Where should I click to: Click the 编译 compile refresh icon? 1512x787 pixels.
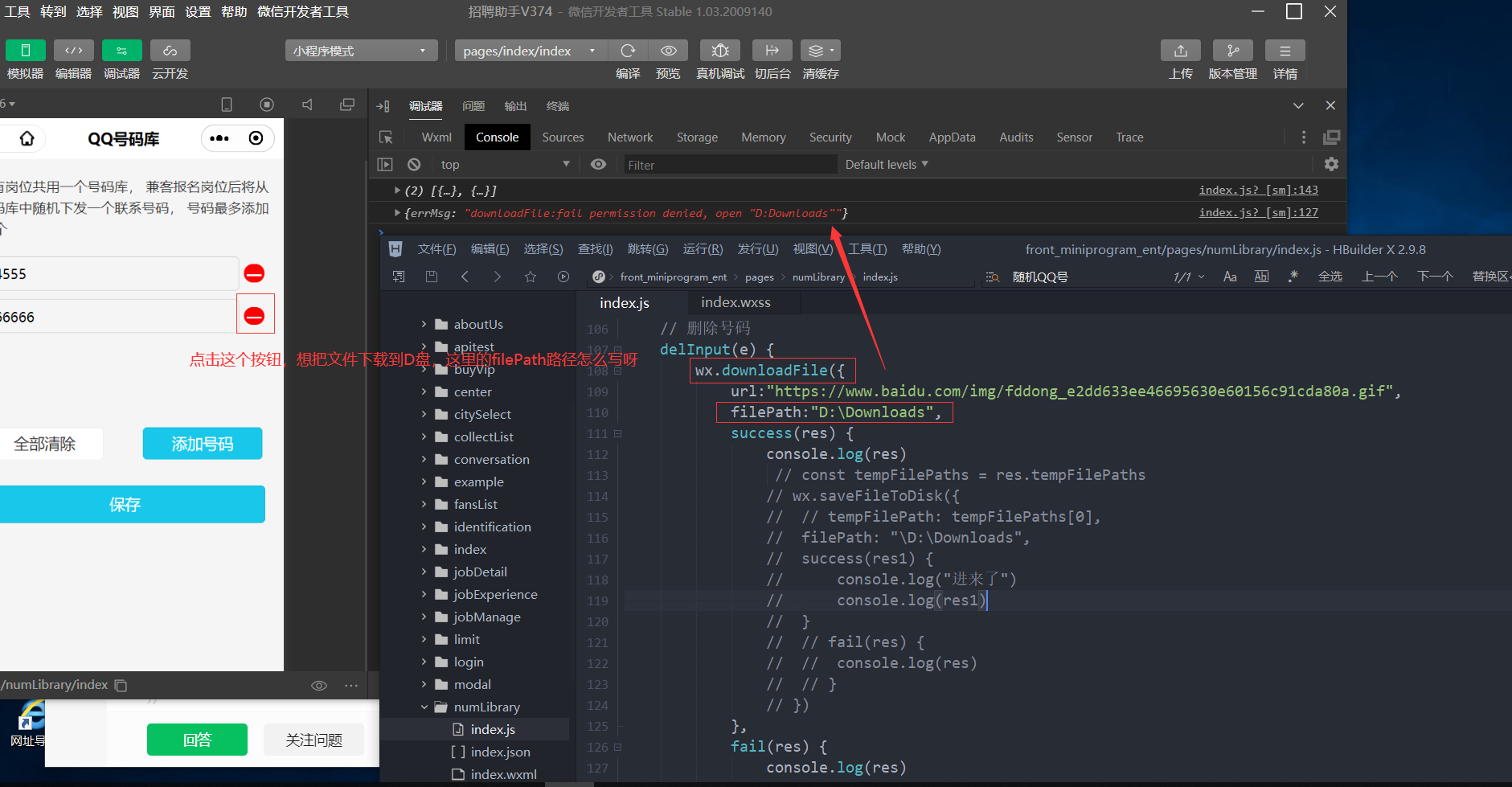tap(628, 50)
